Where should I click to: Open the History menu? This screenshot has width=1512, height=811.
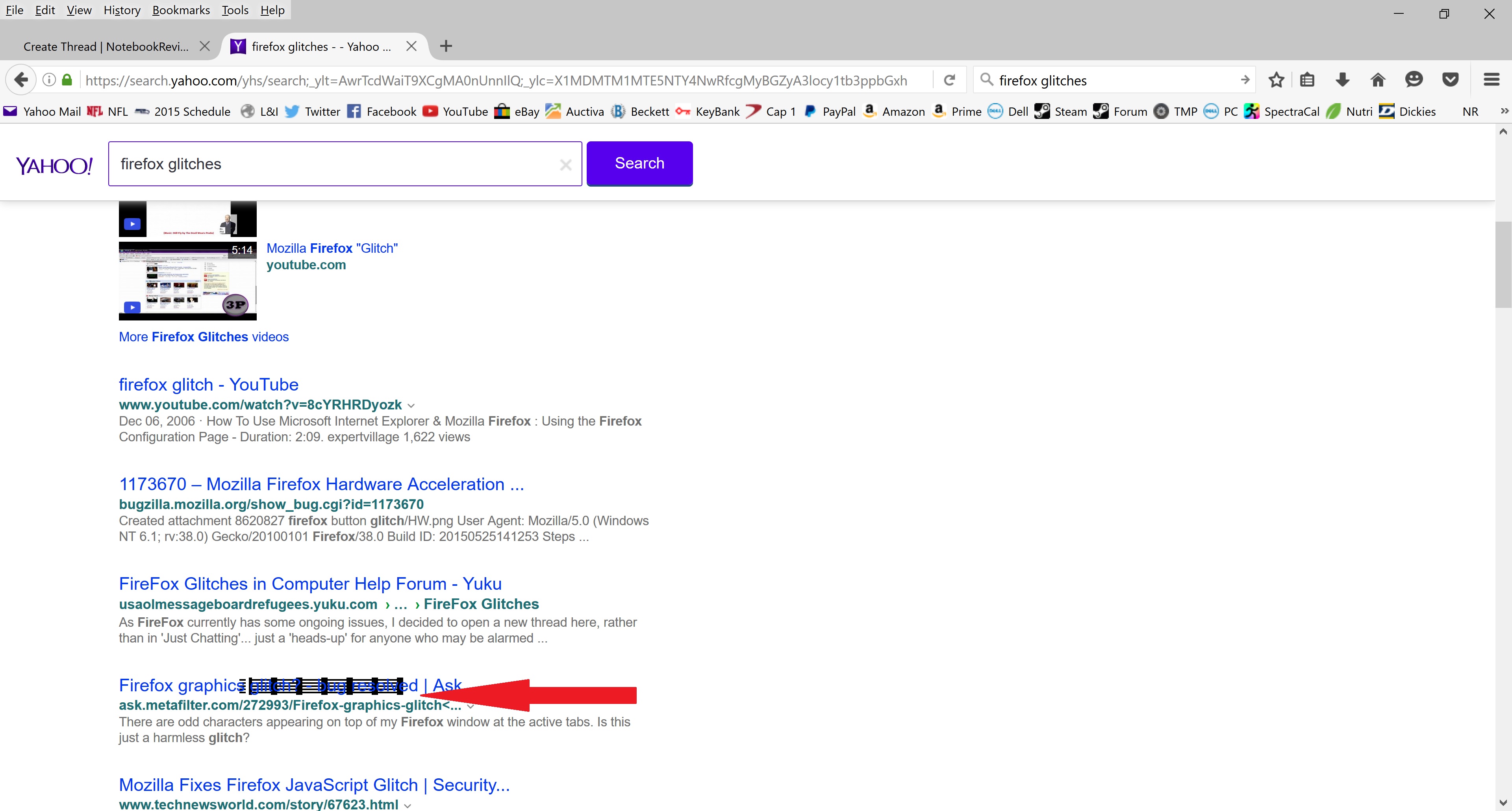pyautogui.click(x=122, y=10)
